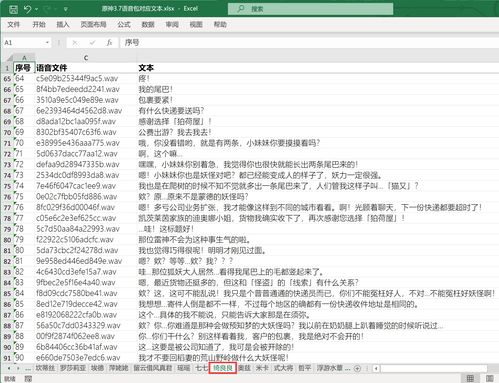
Task: Switch to the 插入 ribbon tab
Action: [x=63, y=24]
